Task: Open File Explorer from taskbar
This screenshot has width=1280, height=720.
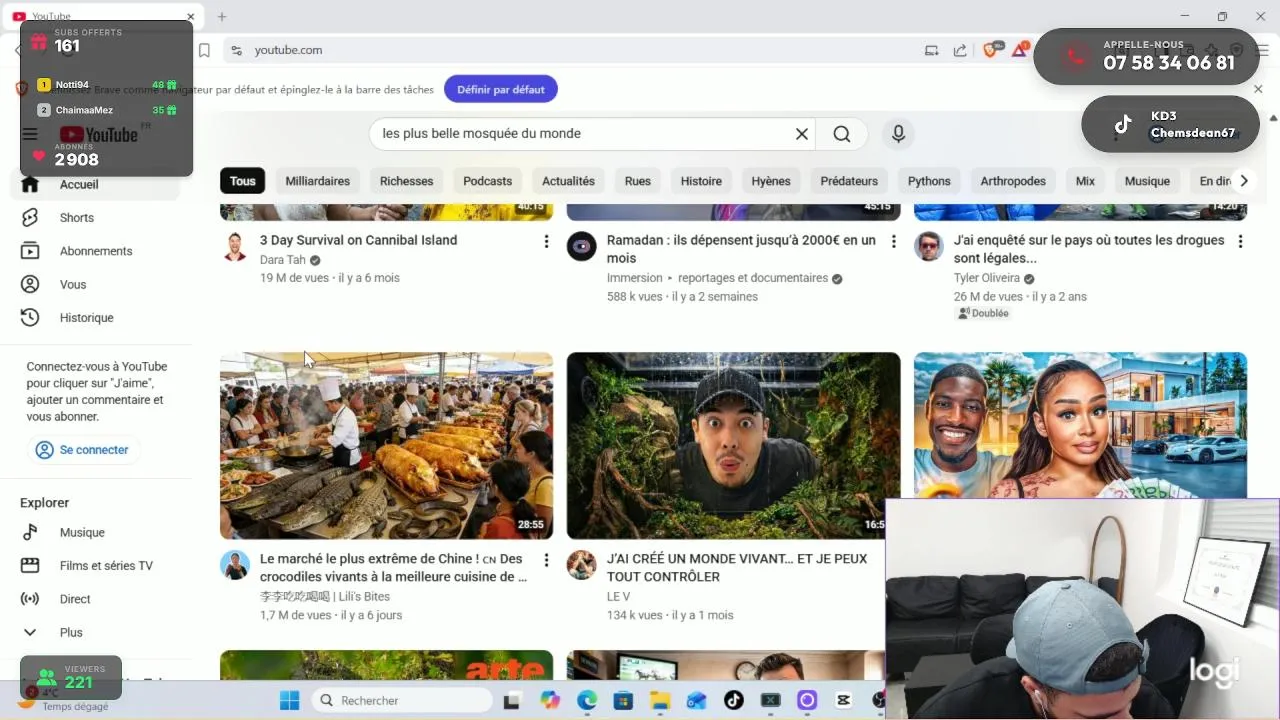Action: [660, 700]
